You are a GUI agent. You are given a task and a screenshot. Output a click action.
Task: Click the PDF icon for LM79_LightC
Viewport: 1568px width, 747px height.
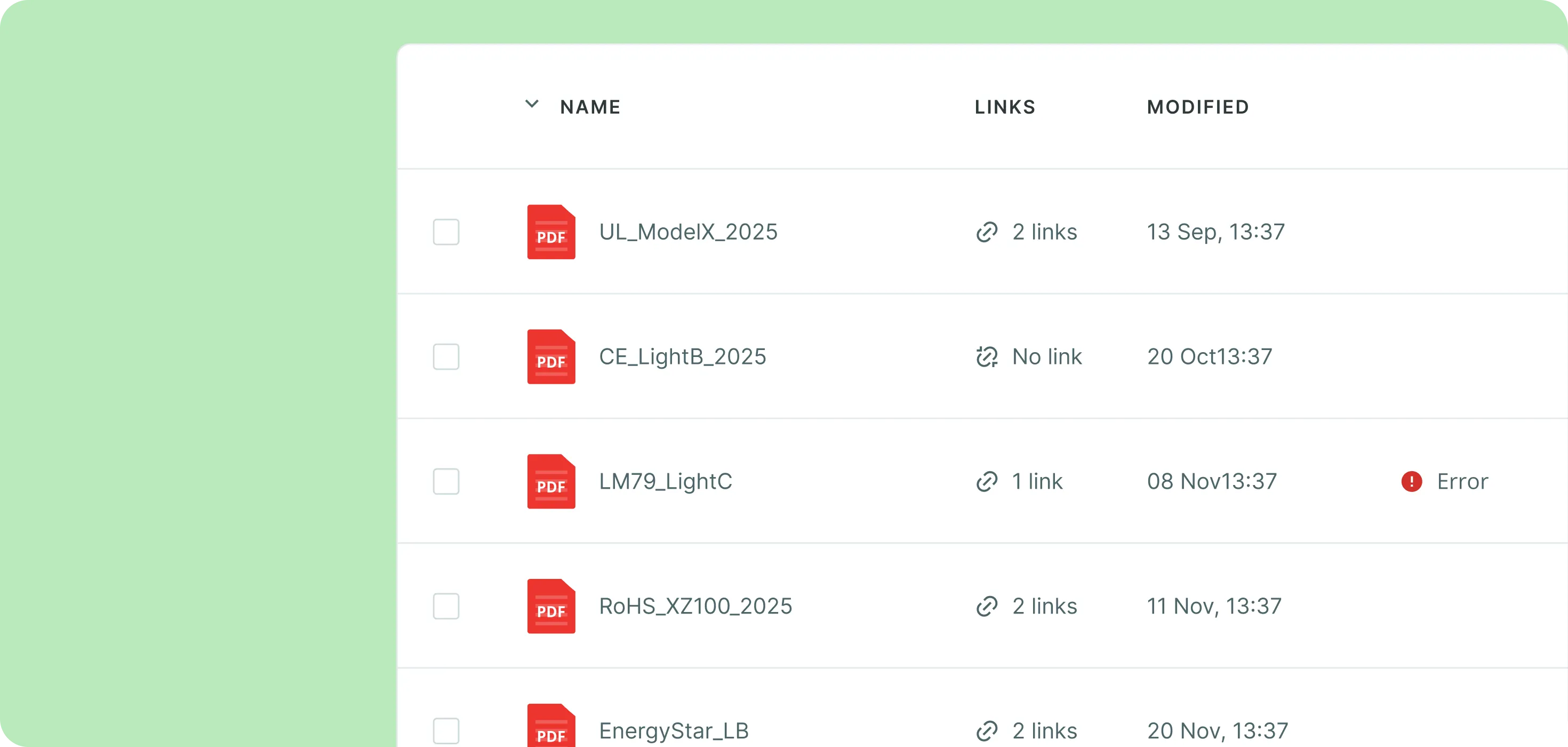click(551, 482)
